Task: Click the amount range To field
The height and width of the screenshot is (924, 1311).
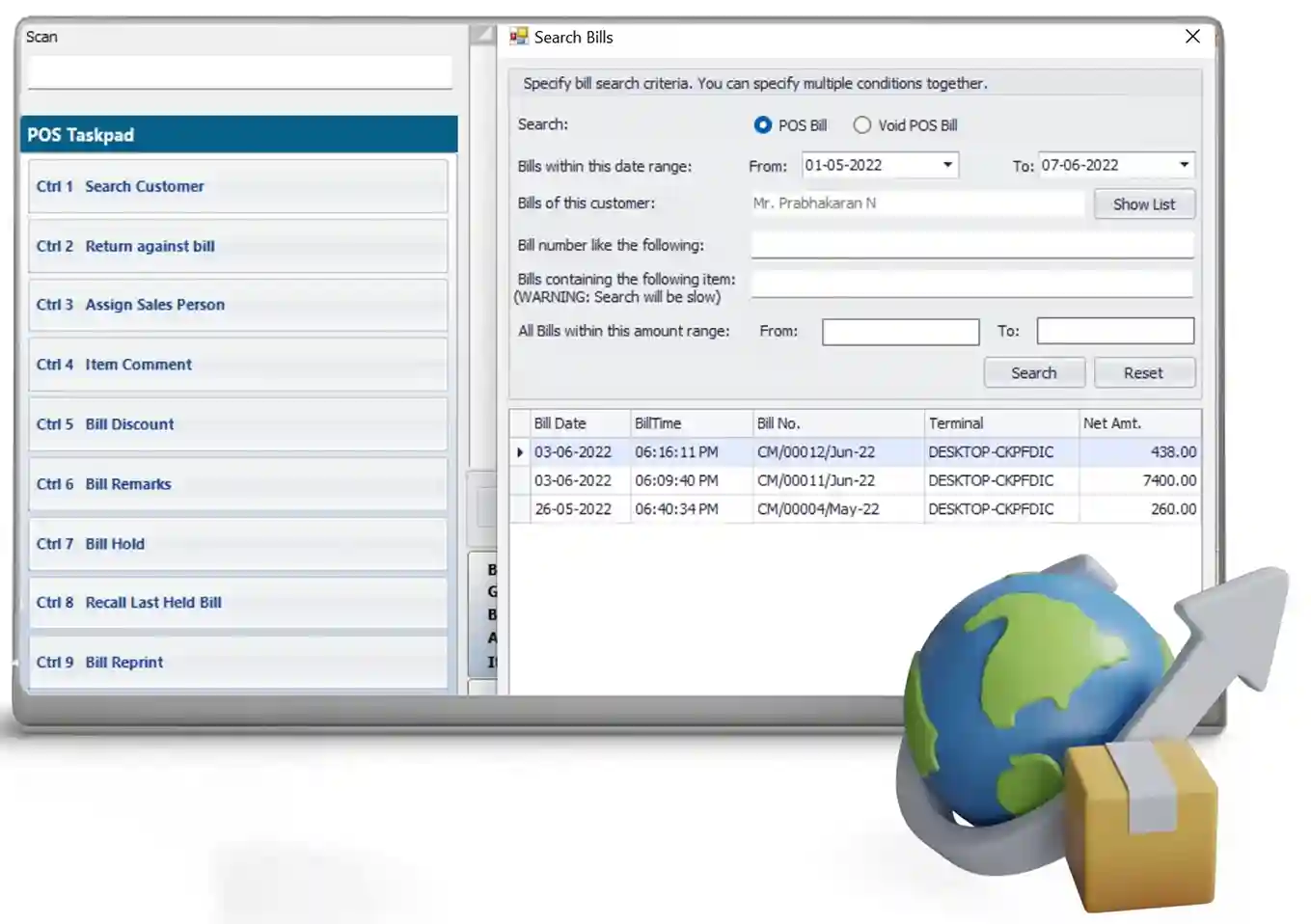Action: tap(1114, 332)
